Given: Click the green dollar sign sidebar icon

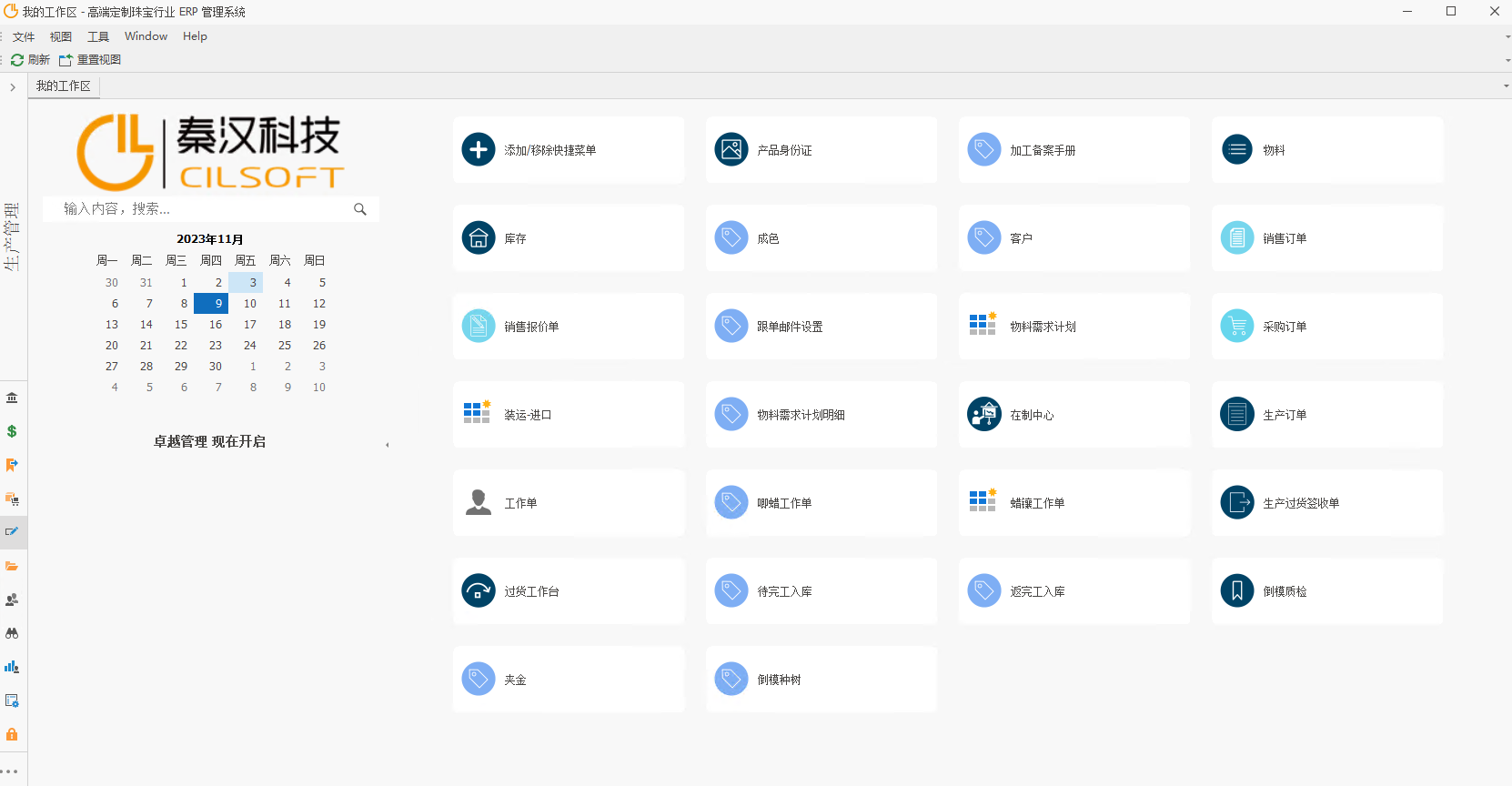Looking at the screenshot, I should 12,431.
